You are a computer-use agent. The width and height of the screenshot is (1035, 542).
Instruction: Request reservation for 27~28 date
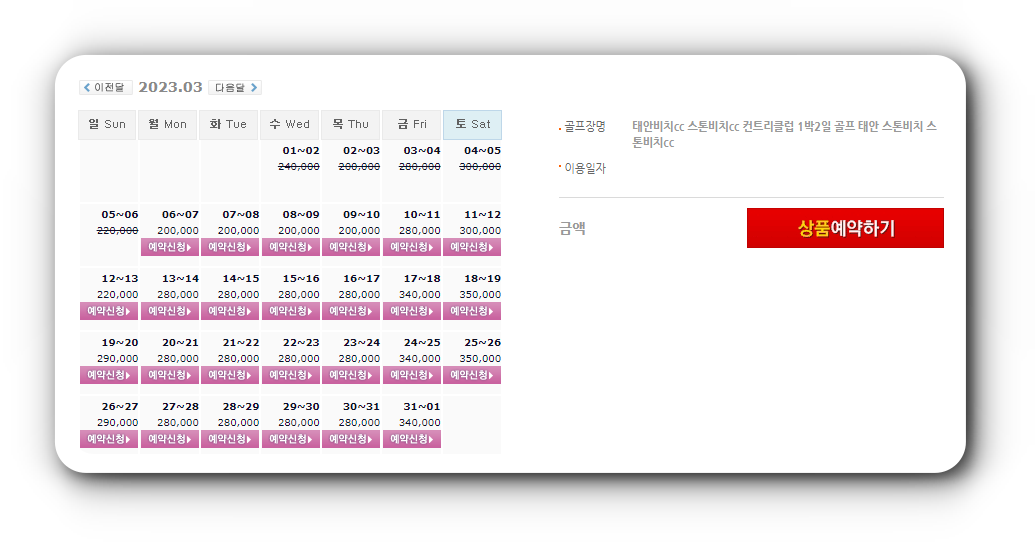click(x=169, y=439)
